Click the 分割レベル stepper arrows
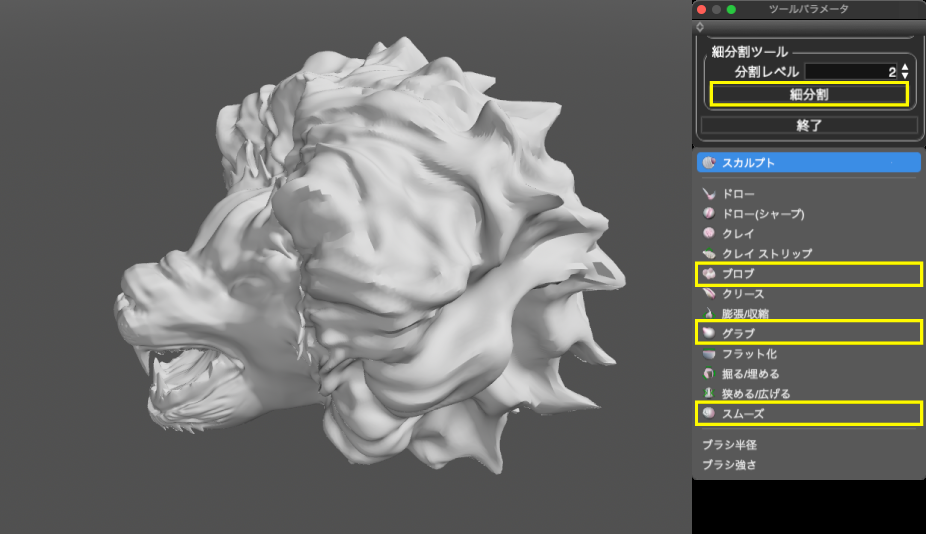Viewport: 926px width, 534px height. coord(905,72)
